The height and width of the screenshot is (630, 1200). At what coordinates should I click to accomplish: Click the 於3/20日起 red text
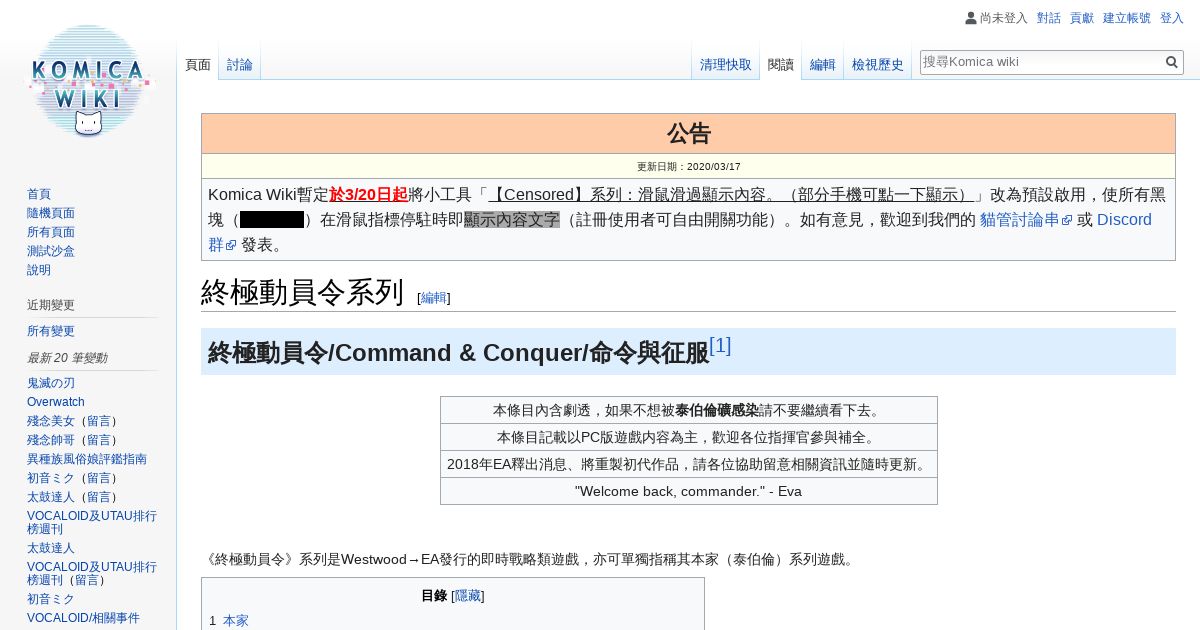(x=368, y=194)
